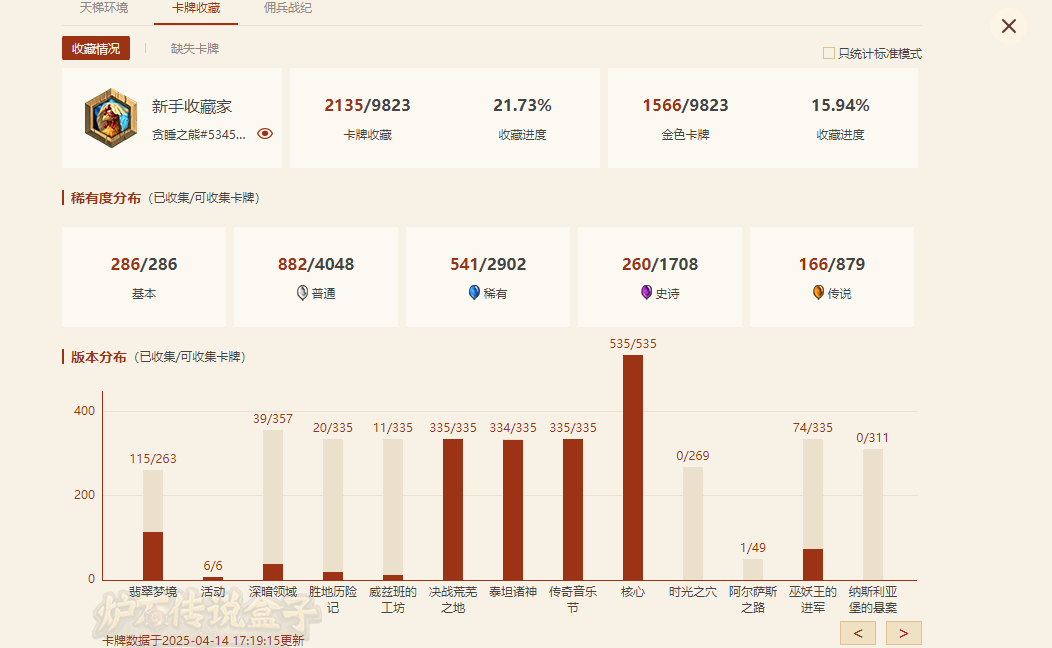Select the 卡牌收藏 tab

pyautogui.click(x=196, y=8)
